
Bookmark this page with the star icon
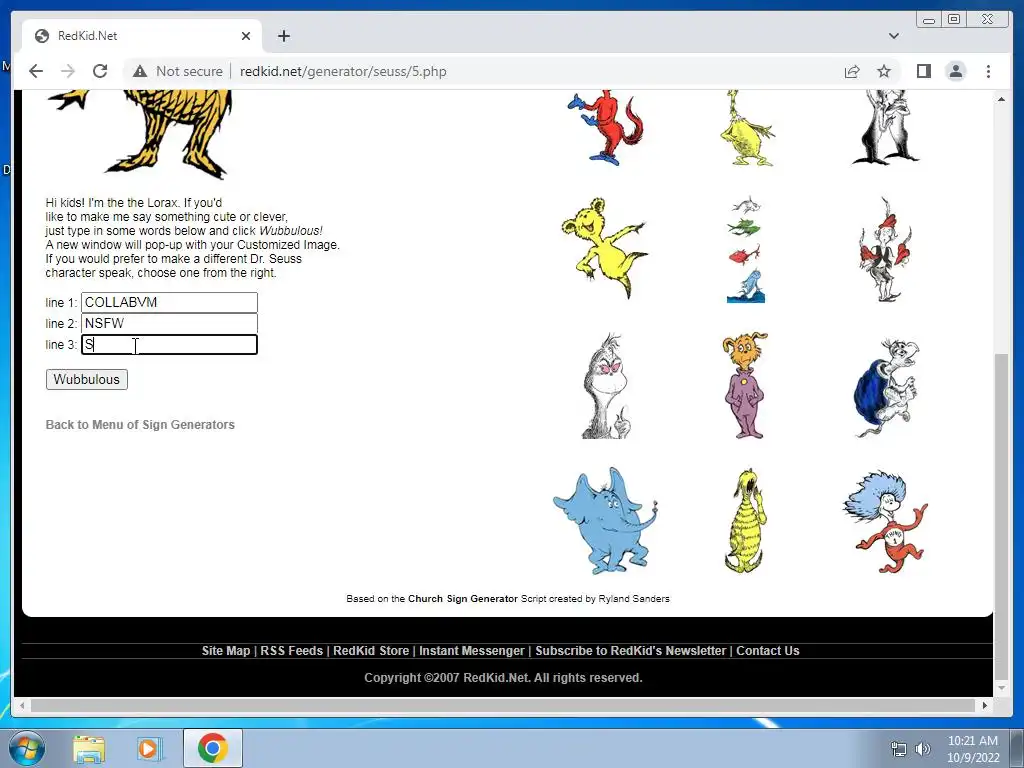coord(884,71)
